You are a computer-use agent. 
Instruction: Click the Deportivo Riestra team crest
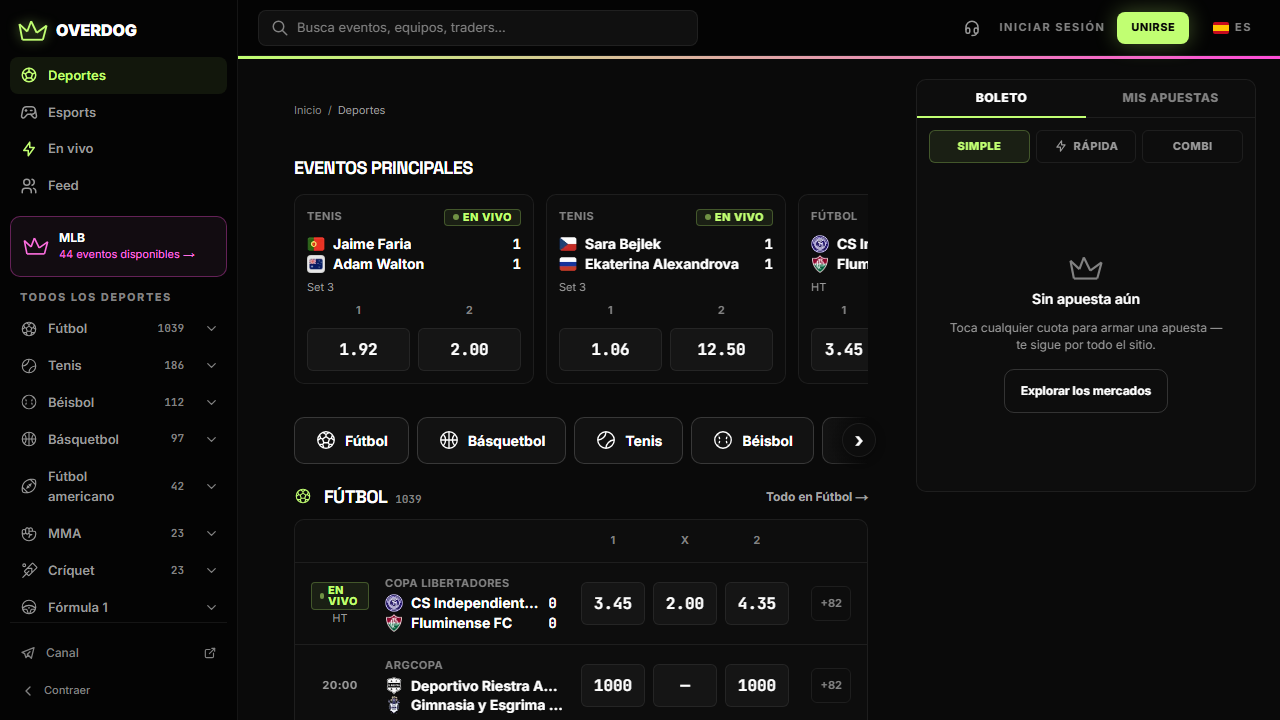394,686
